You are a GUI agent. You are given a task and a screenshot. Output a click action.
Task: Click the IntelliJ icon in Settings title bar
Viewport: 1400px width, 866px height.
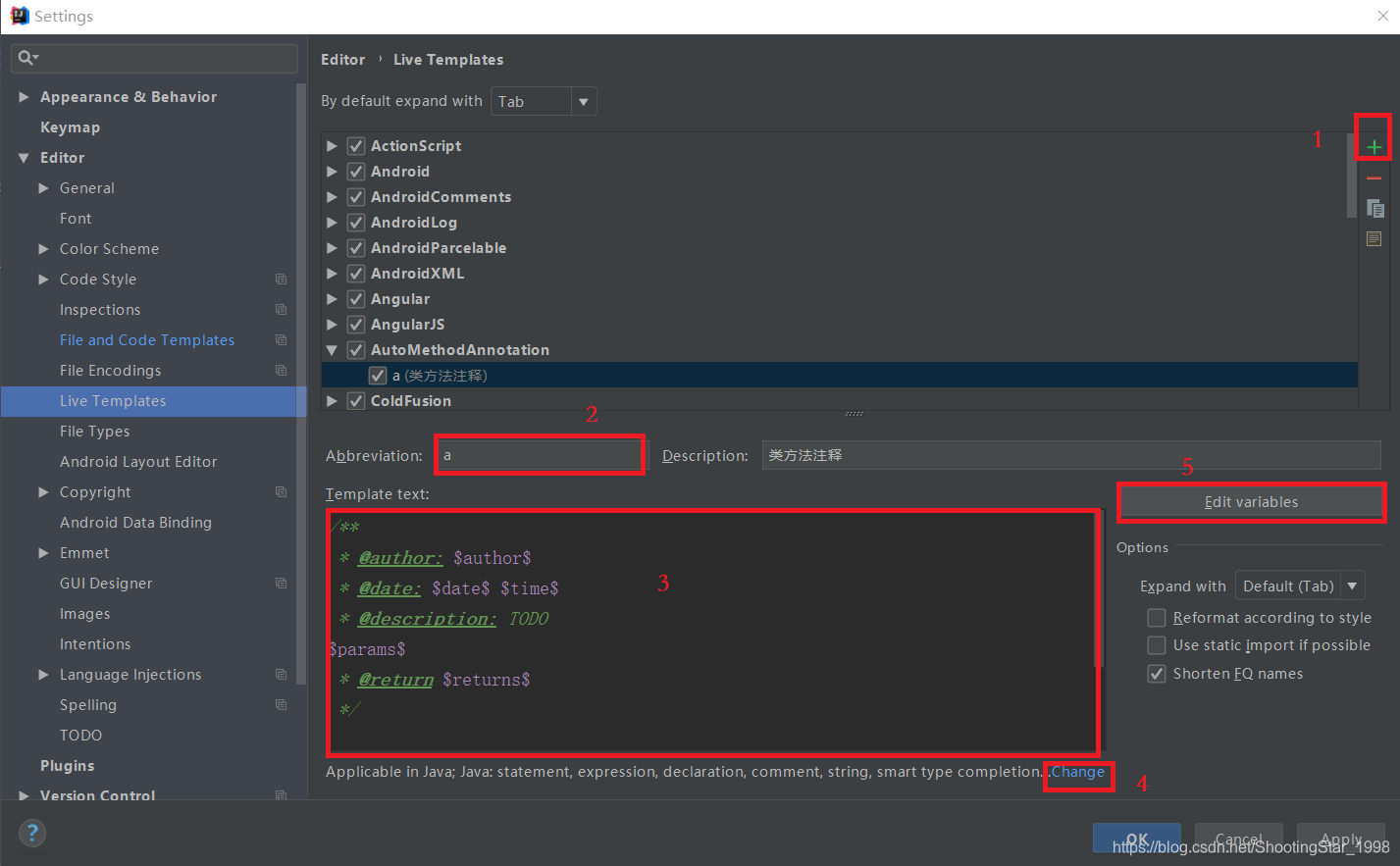(20, 16)
